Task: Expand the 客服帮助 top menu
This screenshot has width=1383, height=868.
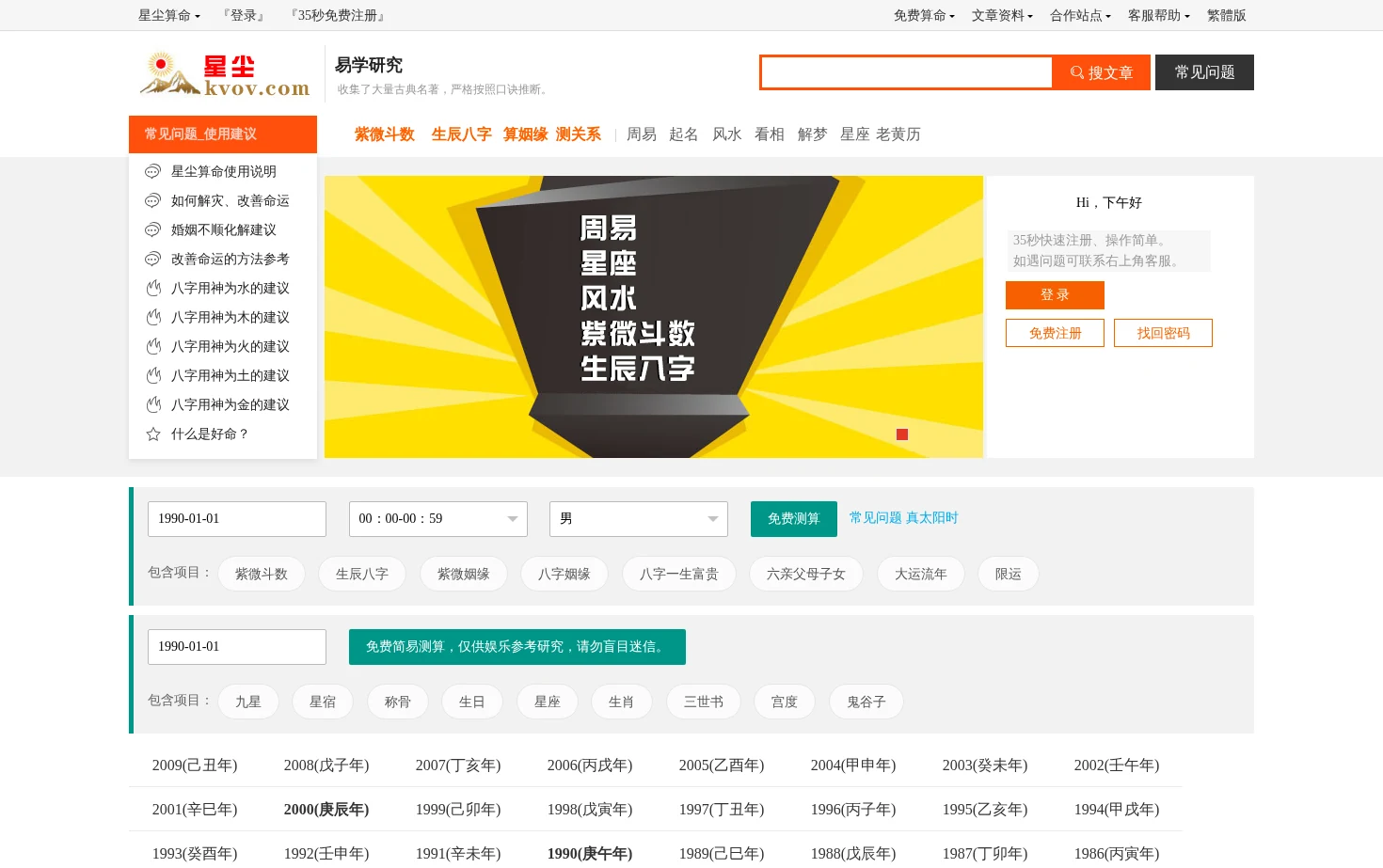Action: tap(1158, 15)
